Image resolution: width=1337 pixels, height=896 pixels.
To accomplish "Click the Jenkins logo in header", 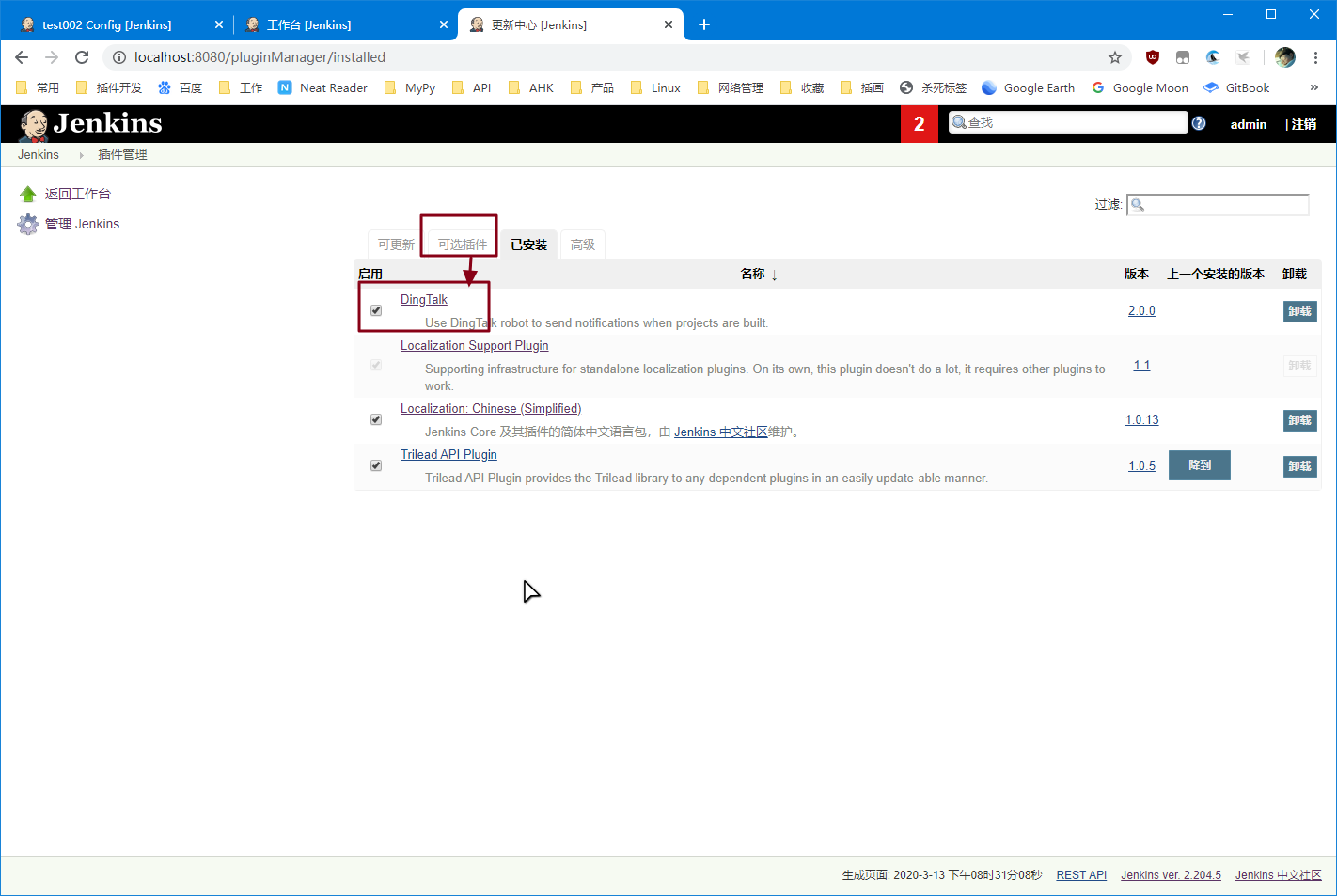I will [x=90, y=124].
